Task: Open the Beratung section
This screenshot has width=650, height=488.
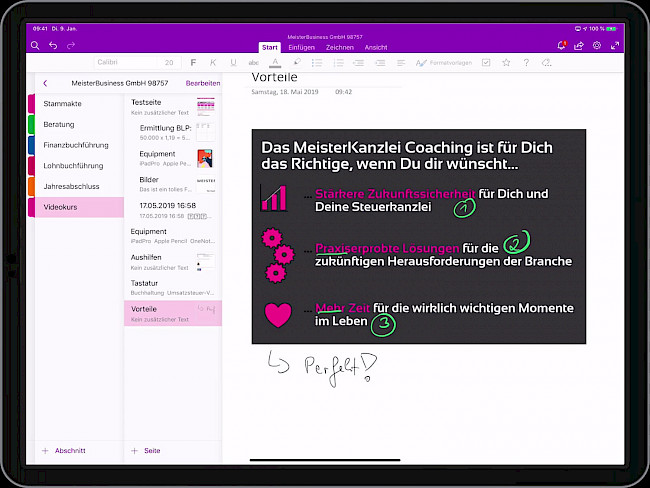Action: pos(79,124)
